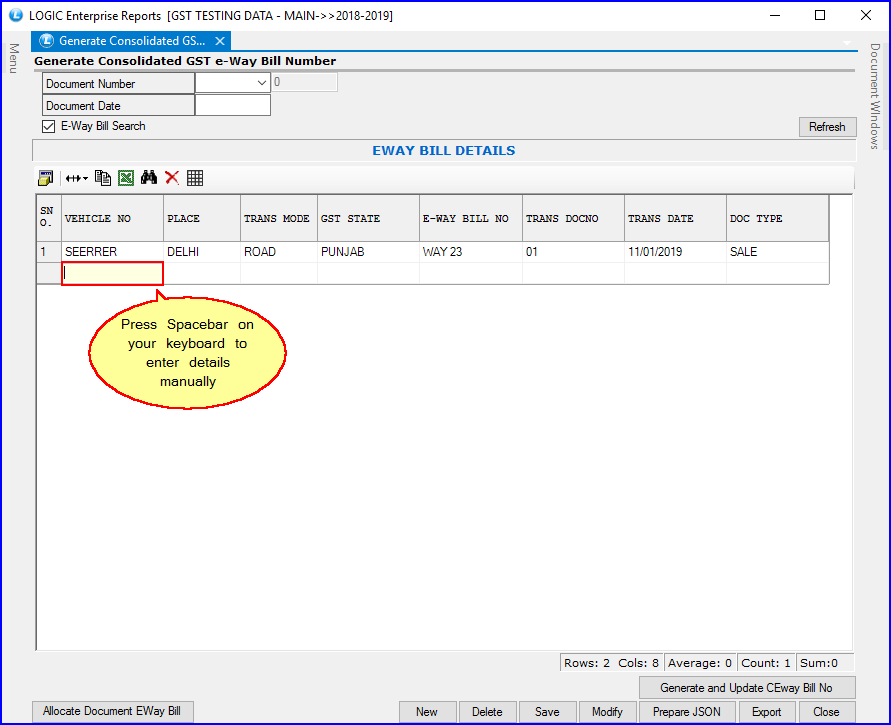Open the binoculars find tool

(149, 178)
